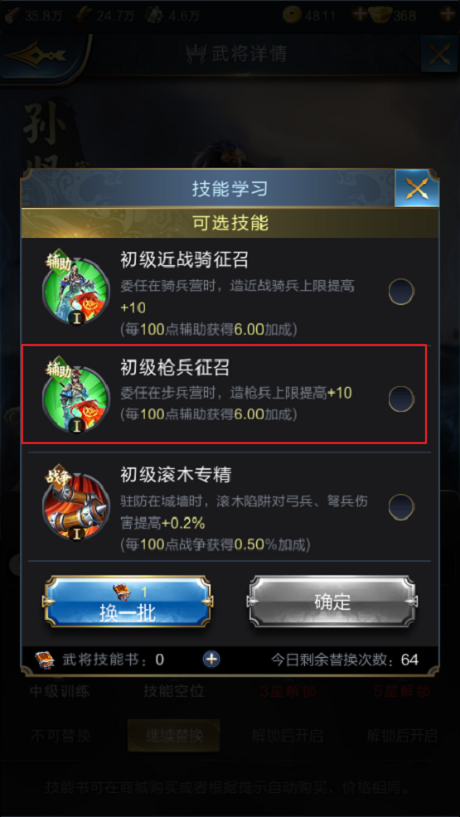Click the back arrow on 武将详情
This screenshot has height=817, width=460.
(x=36, y=55)
